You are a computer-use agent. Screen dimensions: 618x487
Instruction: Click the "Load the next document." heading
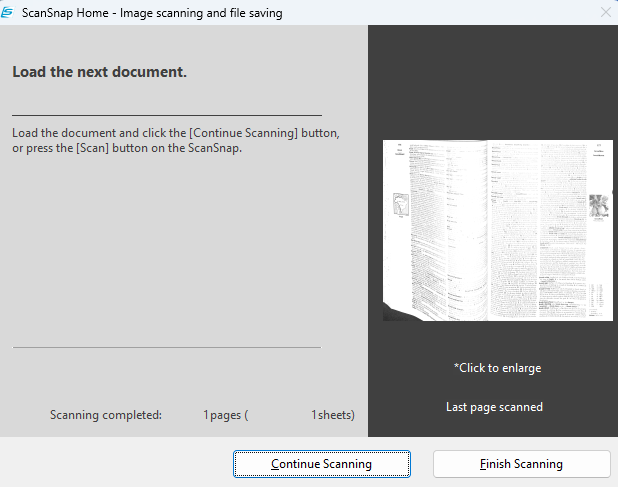point(99,72)
